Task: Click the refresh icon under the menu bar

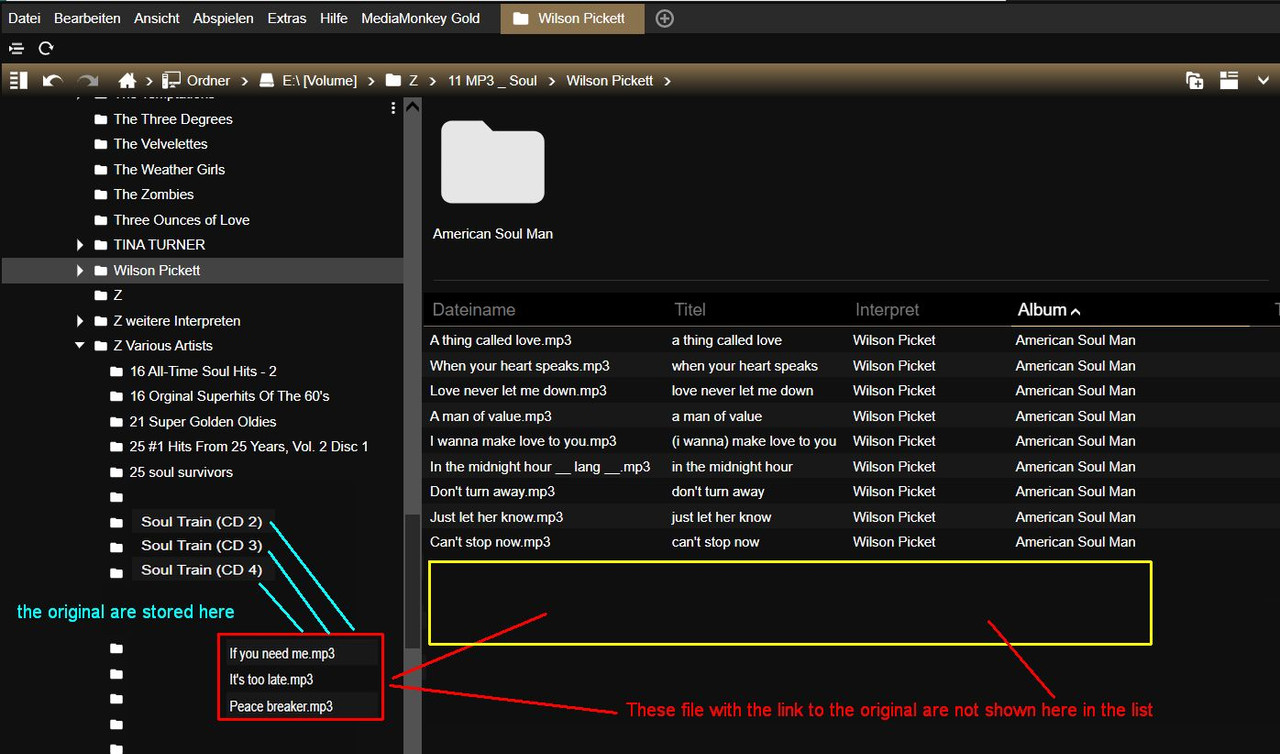Action: coord(46,48)
